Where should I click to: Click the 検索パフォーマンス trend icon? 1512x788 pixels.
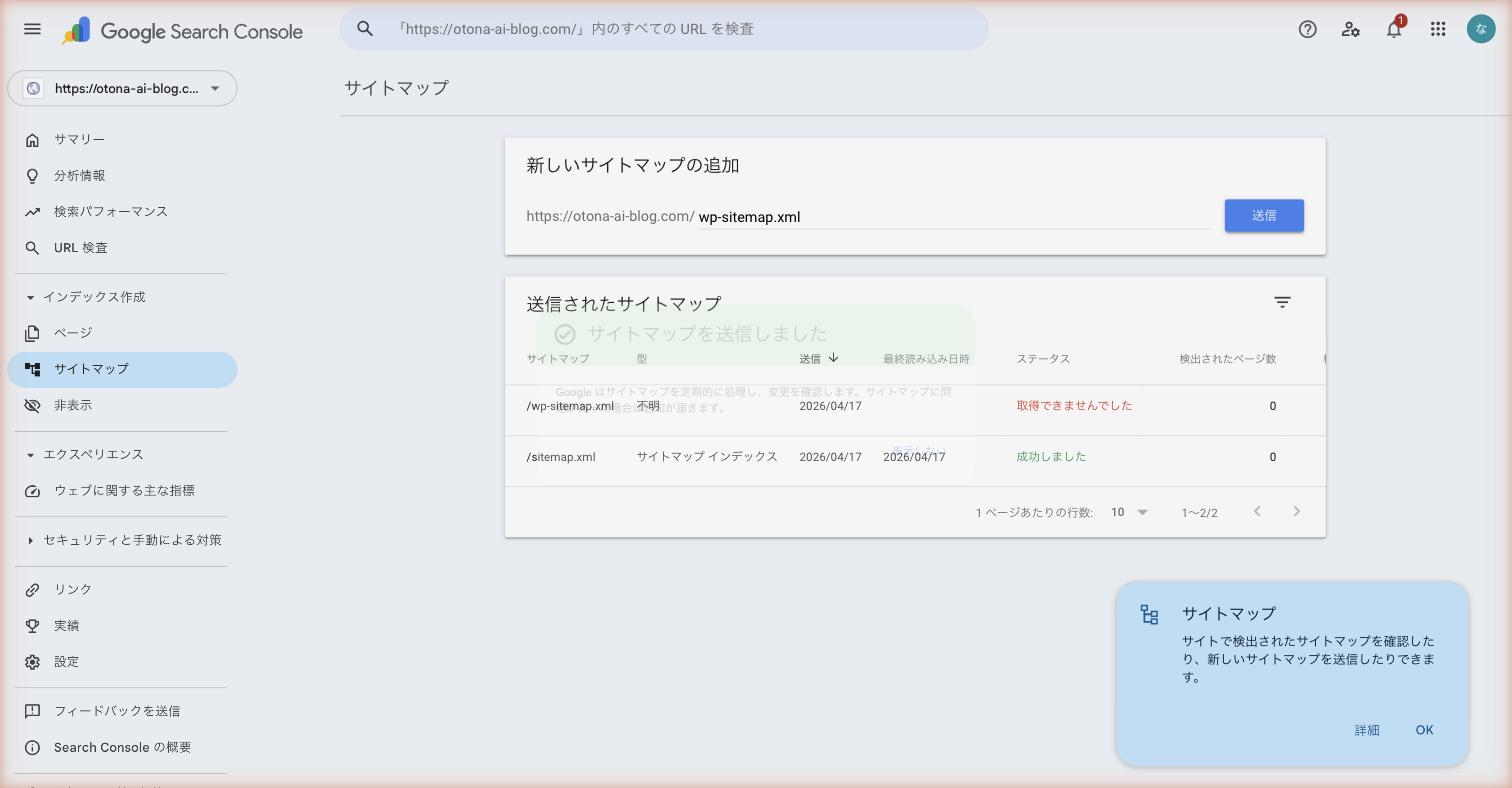[x=32, y=212]
